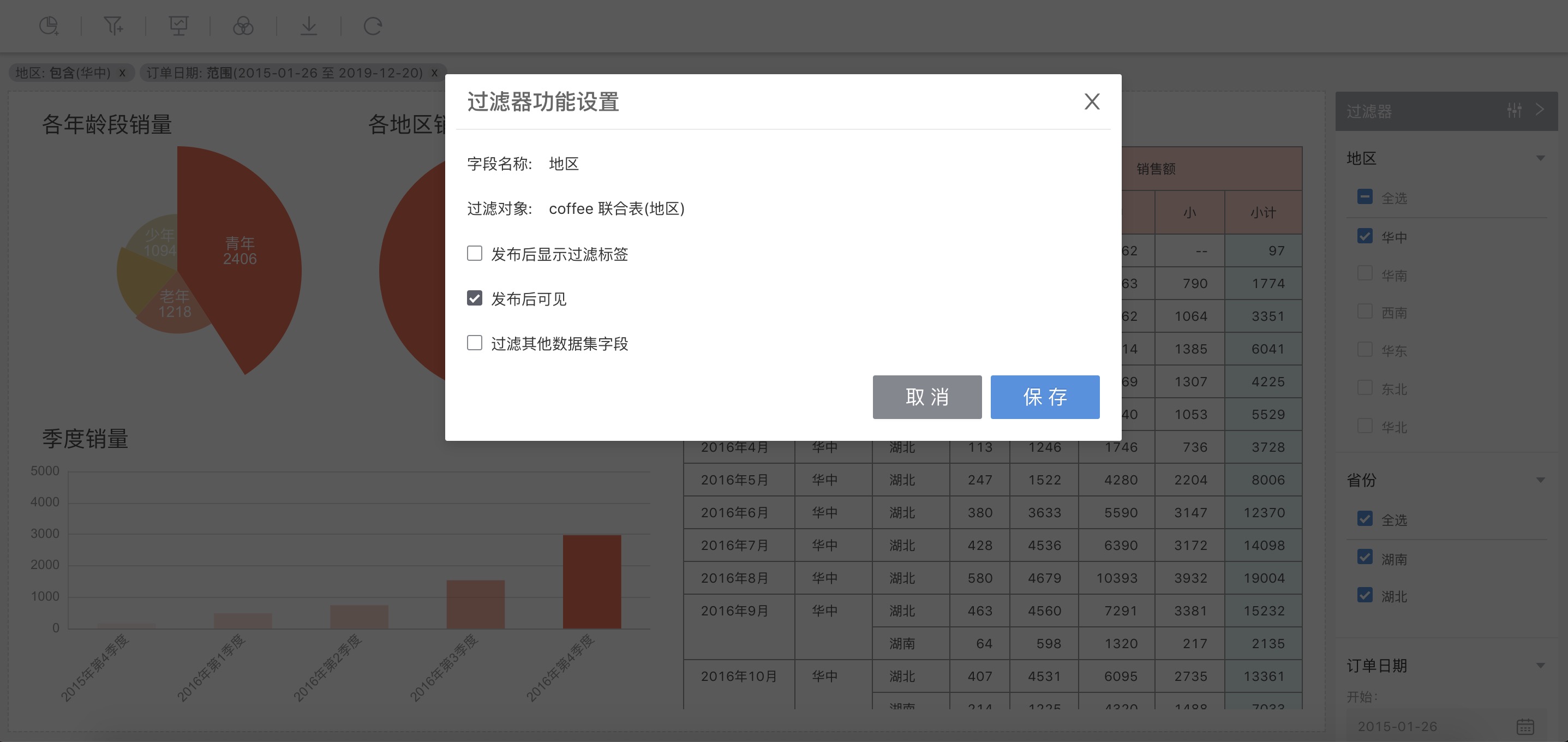Click the 各年龄段销量 chart title

pyautogui.click(x=107, y=124)
